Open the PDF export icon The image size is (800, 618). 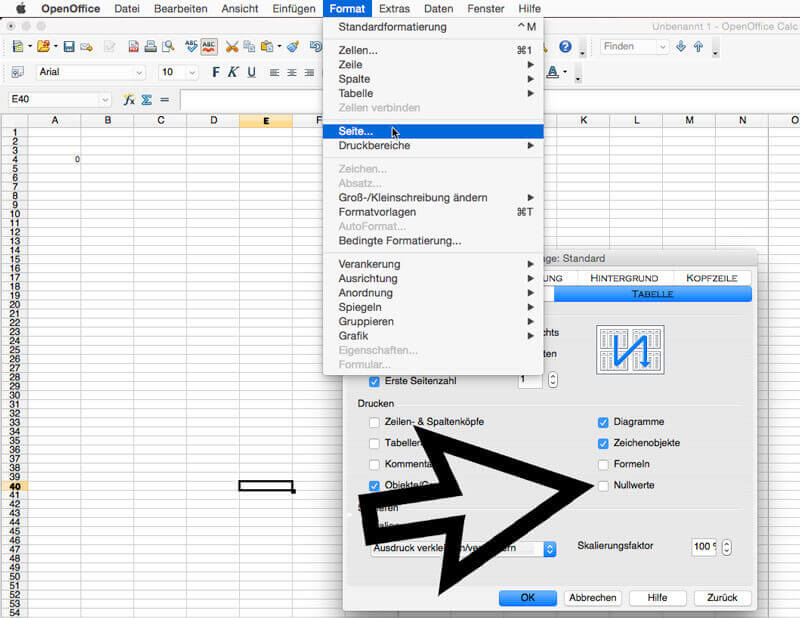click(131, 47)
